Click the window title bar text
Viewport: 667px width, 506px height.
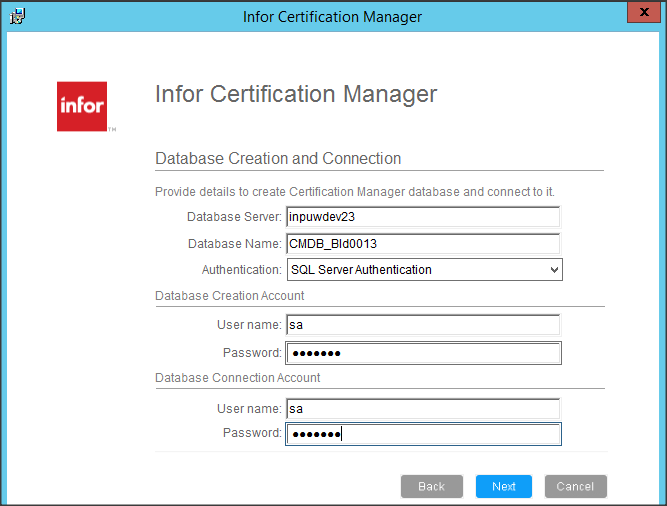pyautogui.click(x=333, y=17)
